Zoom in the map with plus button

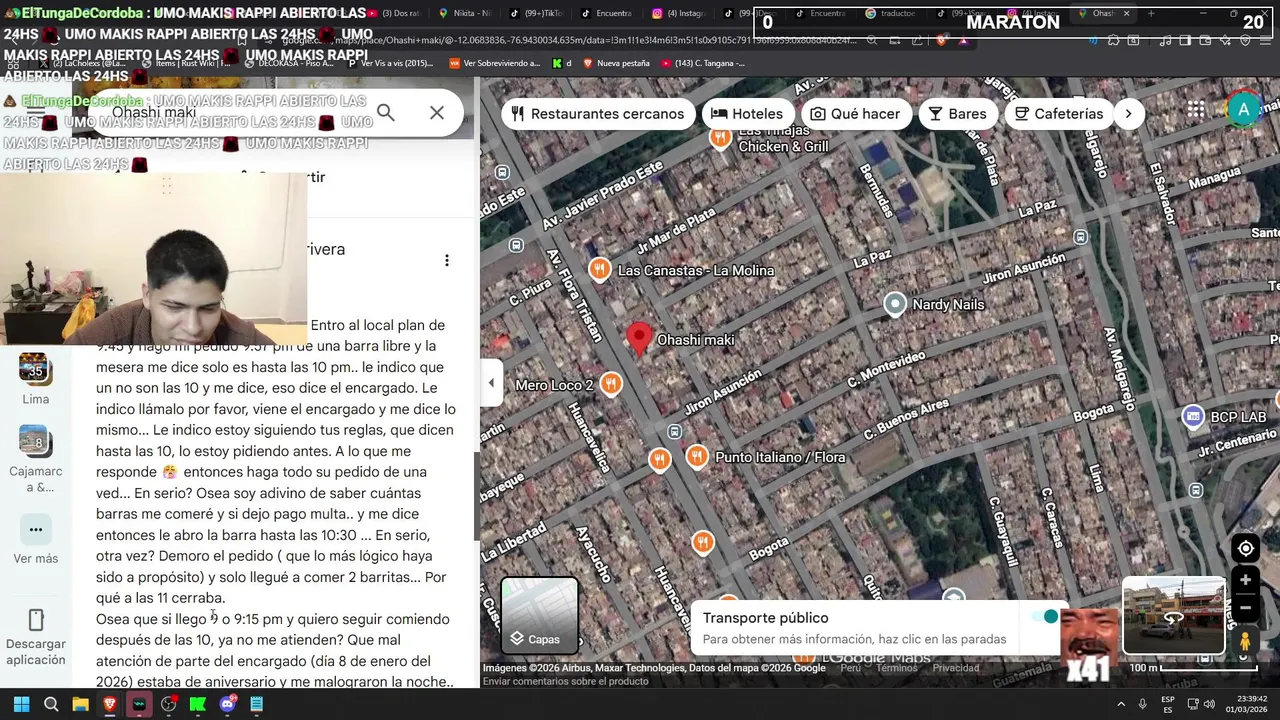pyautogui.click(x=1245, y=580)
